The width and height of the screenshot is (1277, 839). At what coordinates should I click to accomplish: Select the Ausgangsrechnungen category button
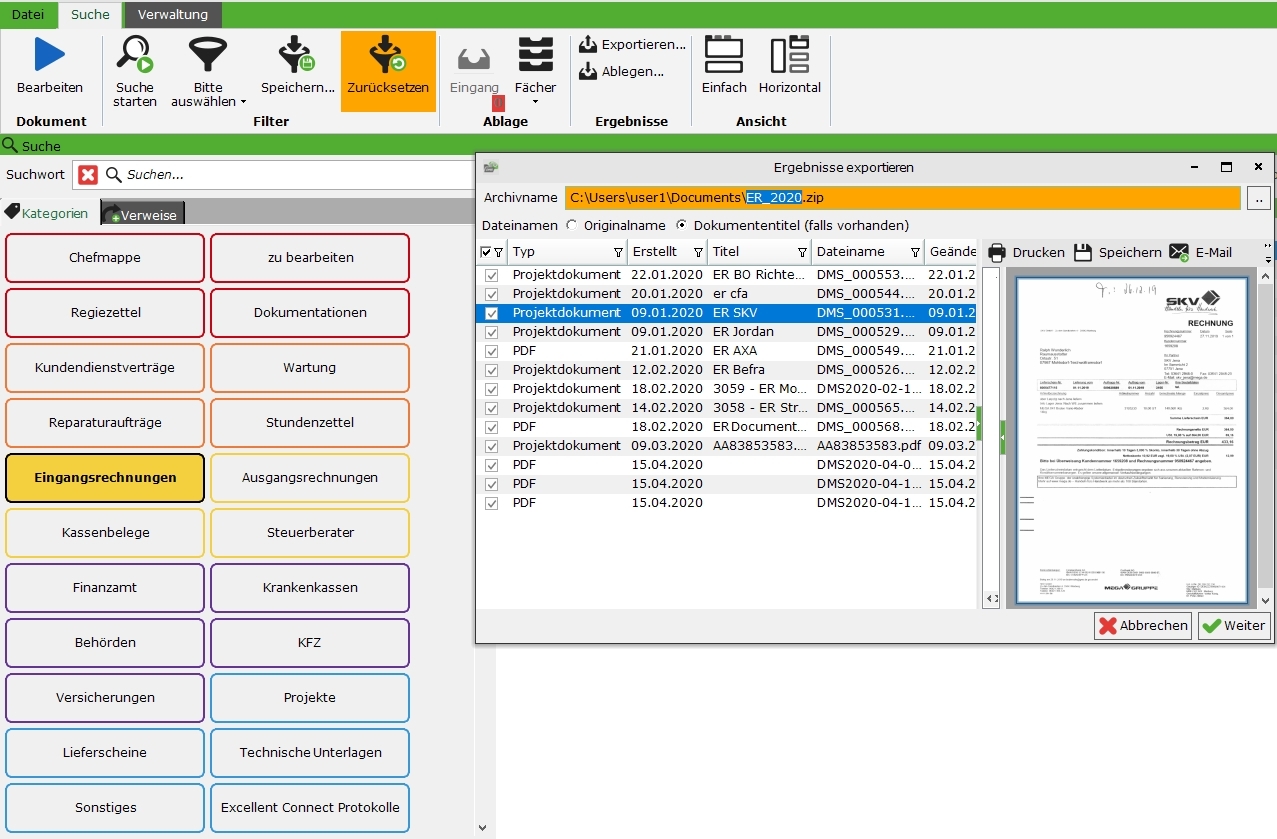(310, 478)
